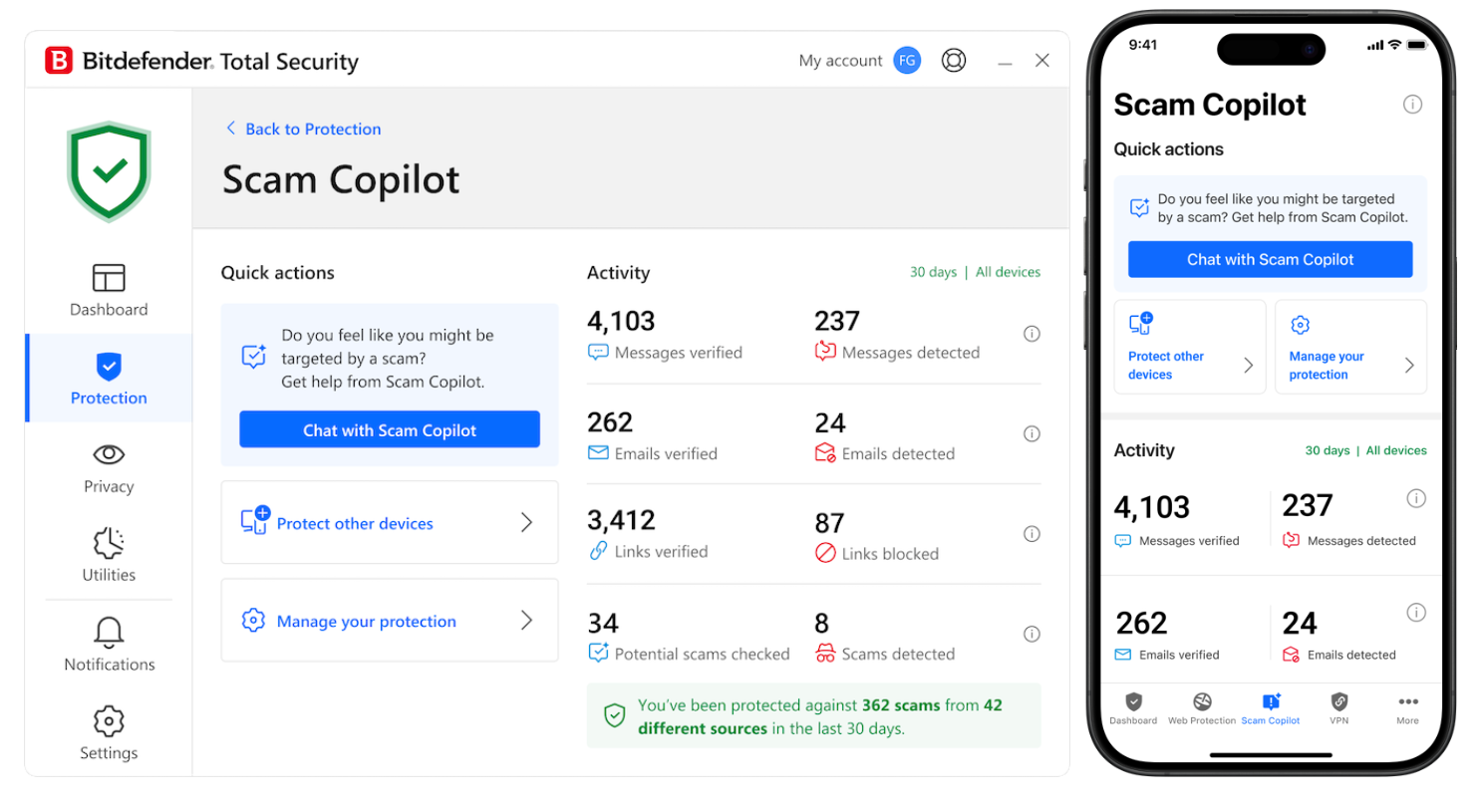Open the info tooltip beside Messages detected
The image size is (1480, 812).
pos(1032,334)
